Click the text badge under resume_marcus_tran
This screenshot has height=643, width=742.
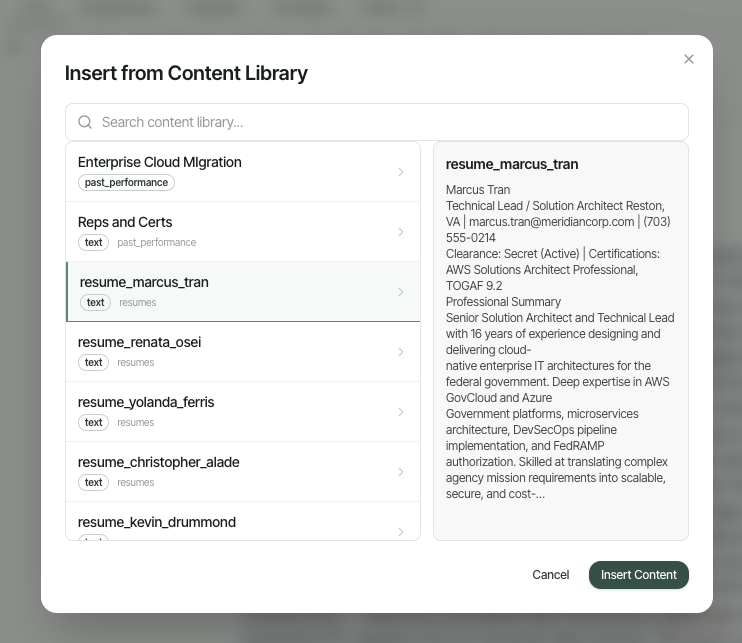95,302
